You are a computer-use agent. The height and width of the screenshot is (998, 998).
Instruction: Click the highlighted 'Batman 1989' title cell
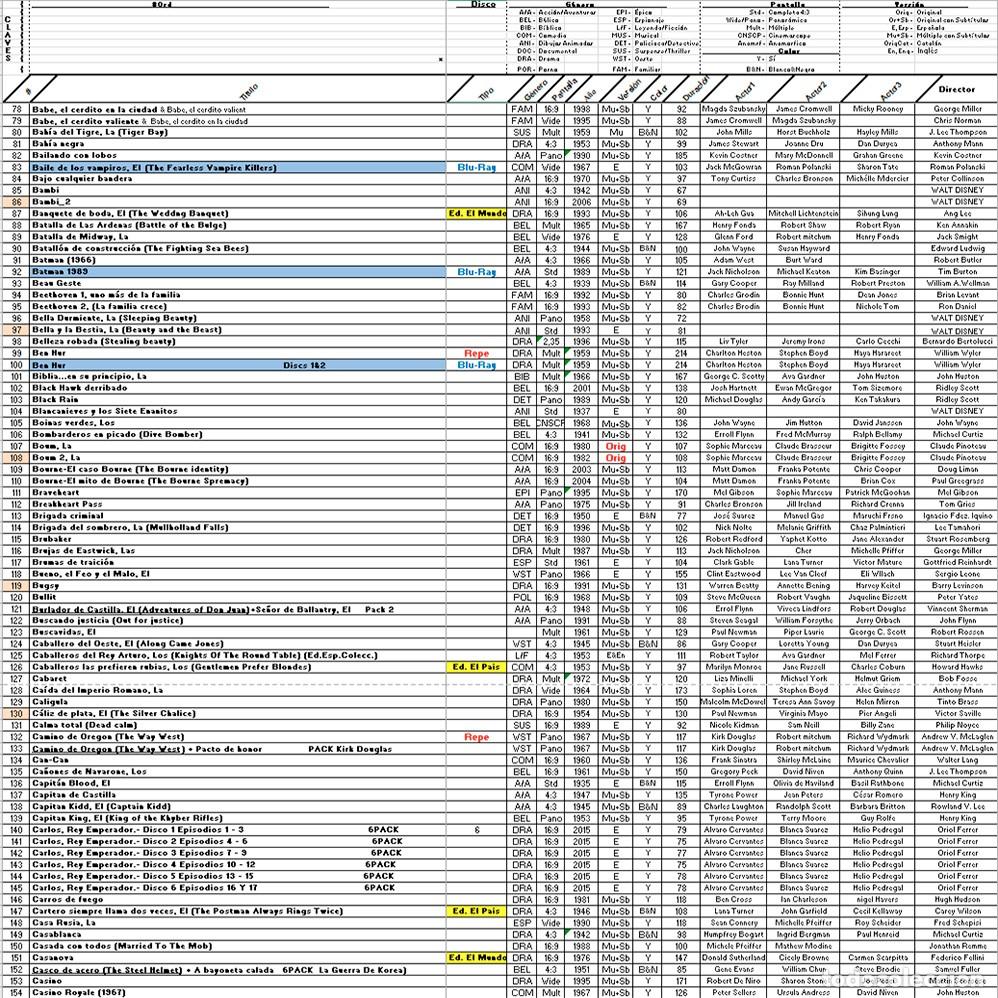238,272
